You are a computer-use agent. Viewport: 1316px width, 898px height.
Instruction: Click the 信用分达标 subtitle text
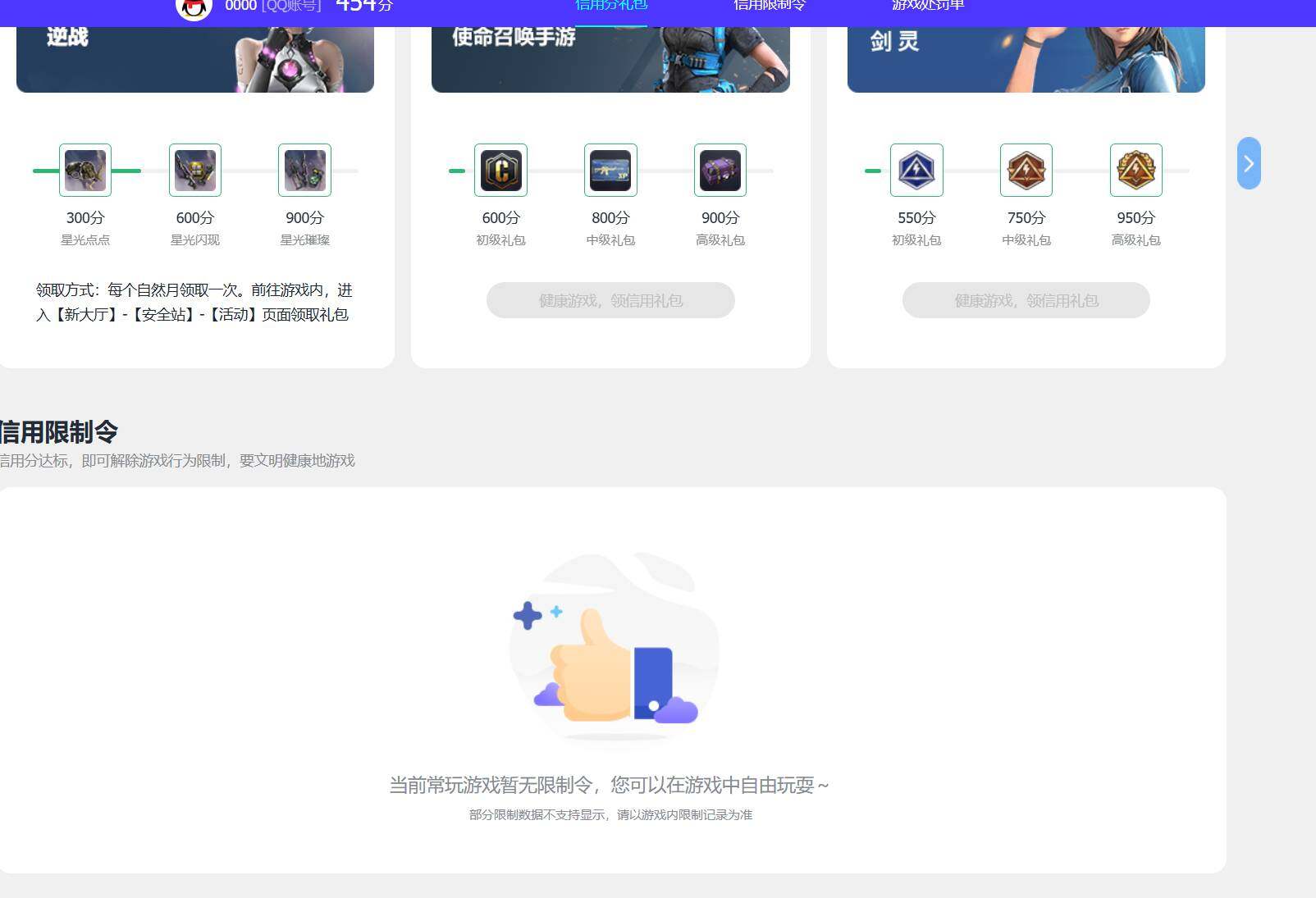177,460
